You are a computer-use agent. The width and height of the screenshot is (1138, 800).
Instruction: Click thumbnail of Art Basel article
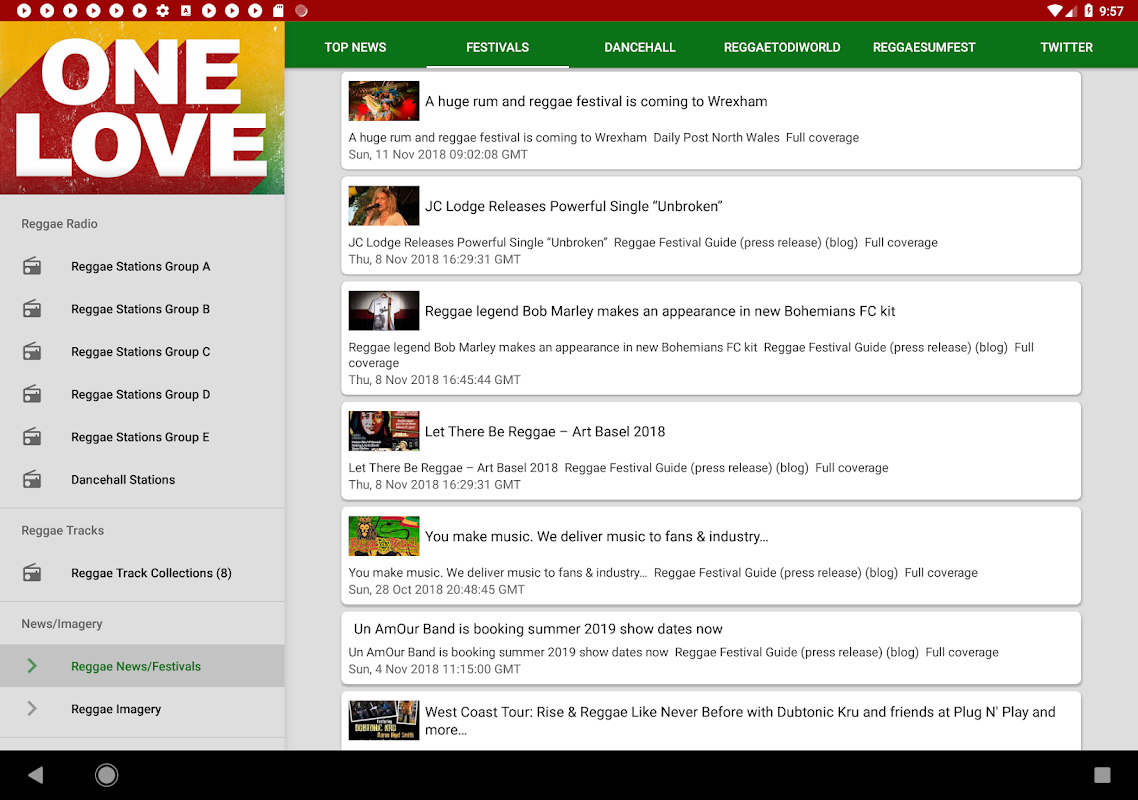tap(384, 431)
